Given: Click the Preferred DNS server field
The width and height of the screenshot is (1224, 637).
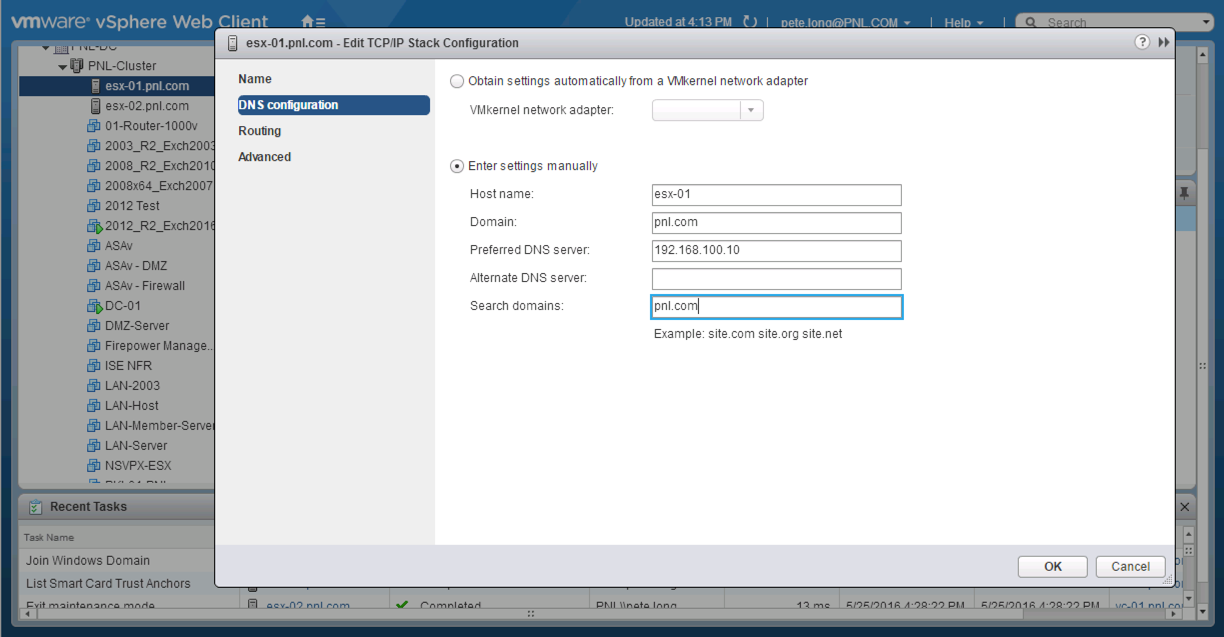Looking at the screenshot, I should tap(776, 251).
